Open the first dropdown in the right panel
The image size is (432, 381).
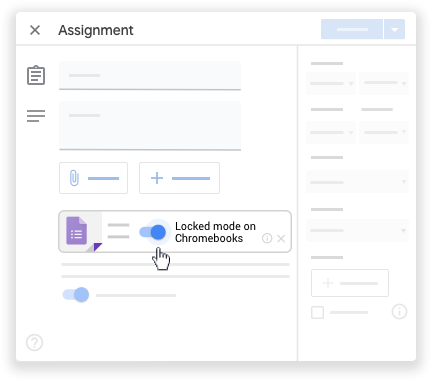coord(331,83)
